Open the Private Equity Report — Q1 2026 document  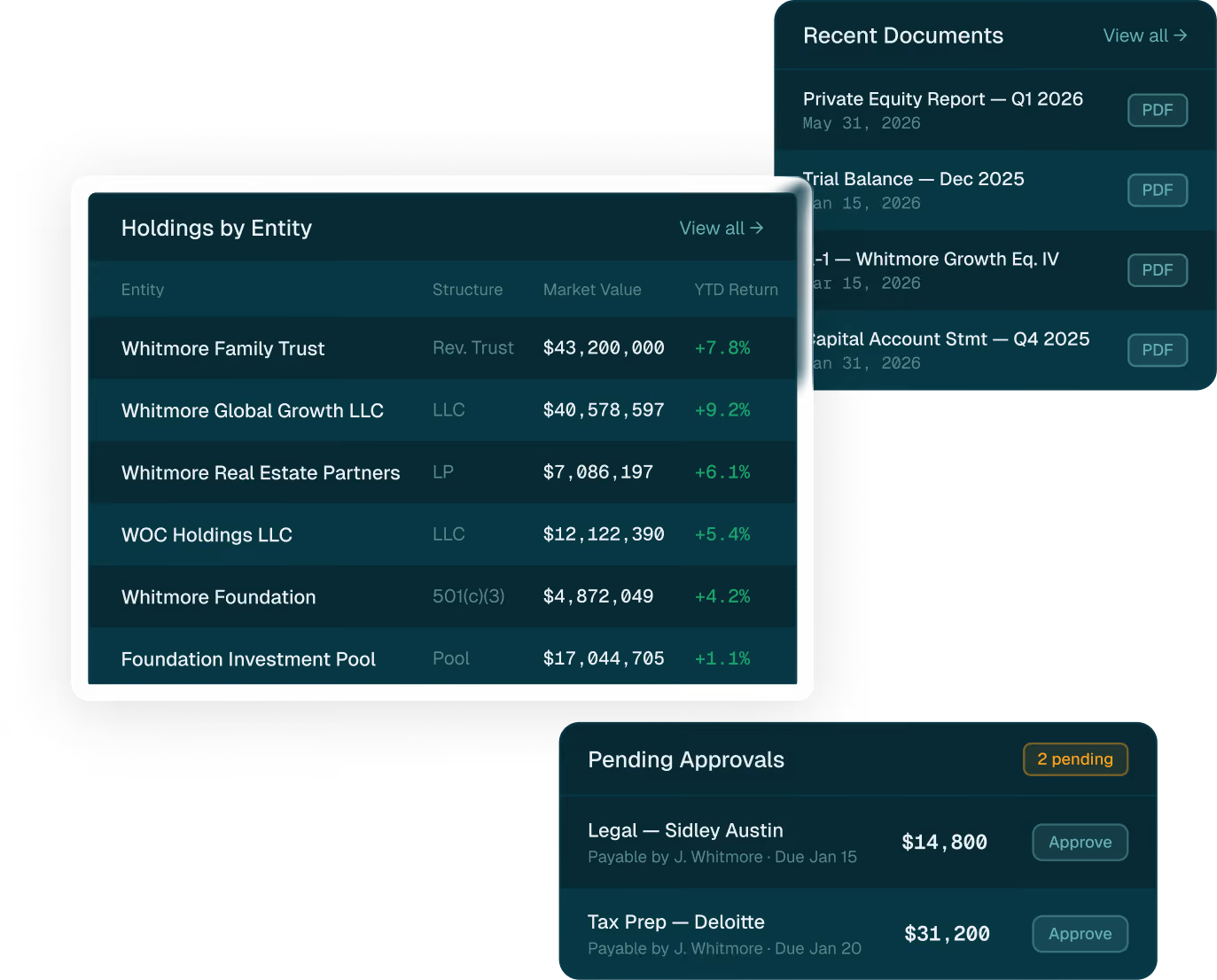coord(943,99)
